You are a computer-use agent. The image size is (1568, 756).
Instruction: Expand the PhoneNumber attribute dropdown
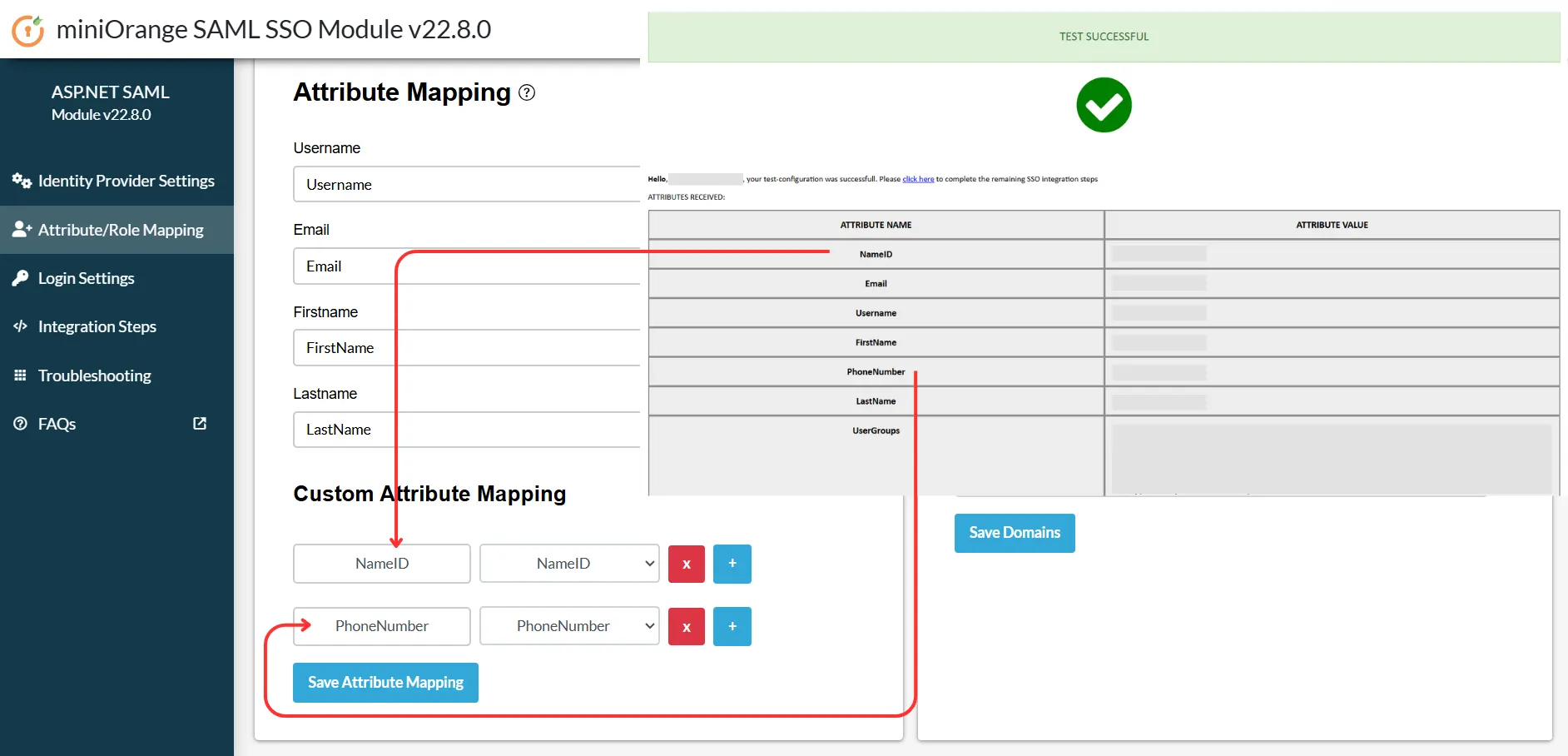coord(569,626)
